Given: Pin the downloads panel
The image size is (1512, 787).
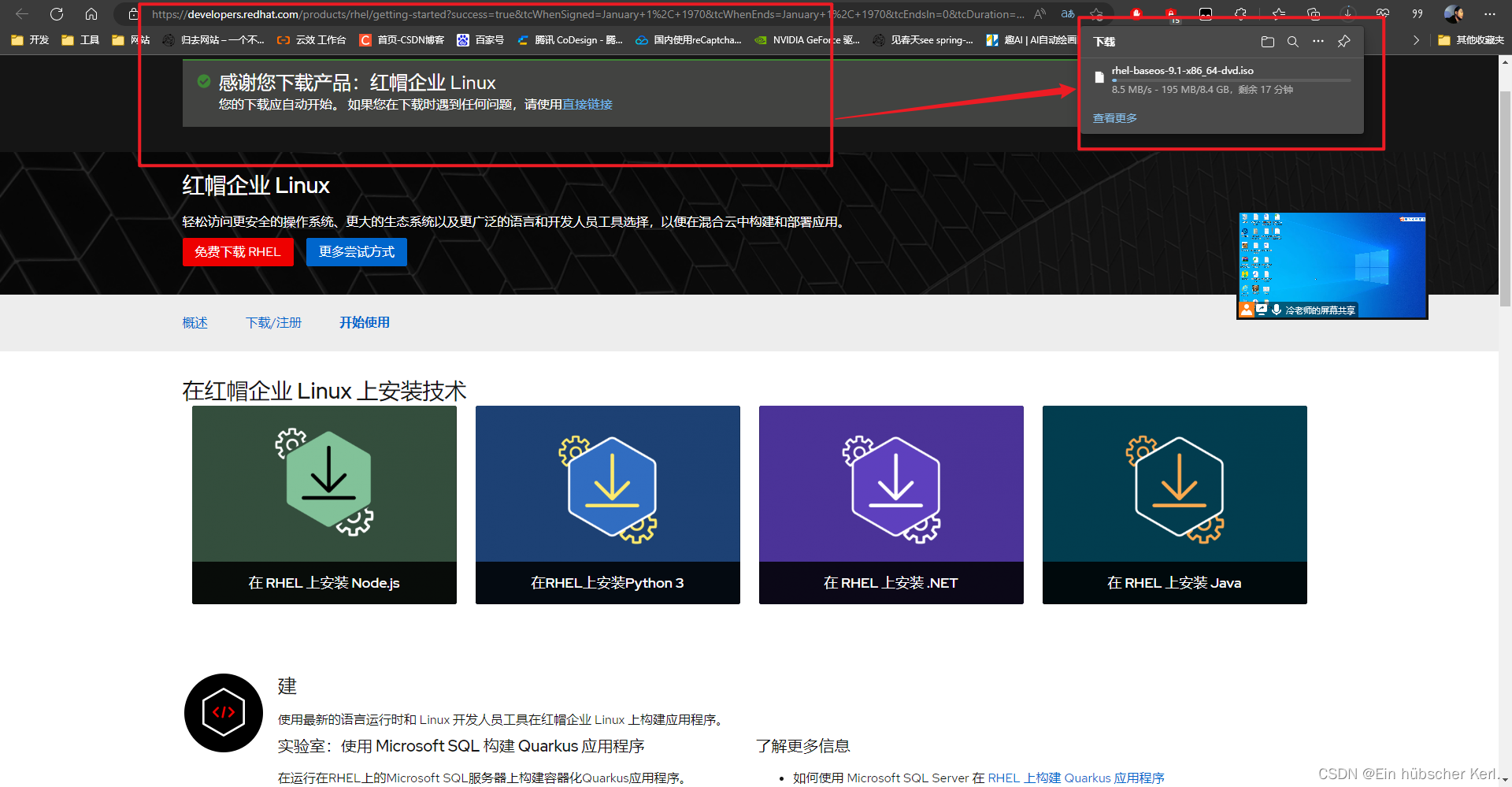Looking at the screenshot, I should 1344,42.
